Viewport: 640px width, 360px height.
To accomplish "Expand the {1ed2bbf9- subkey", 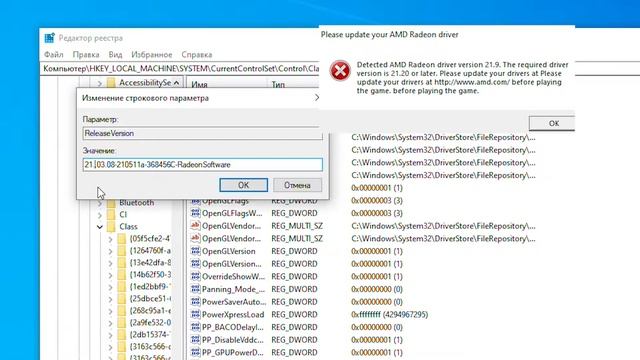I will pos(111,287).
